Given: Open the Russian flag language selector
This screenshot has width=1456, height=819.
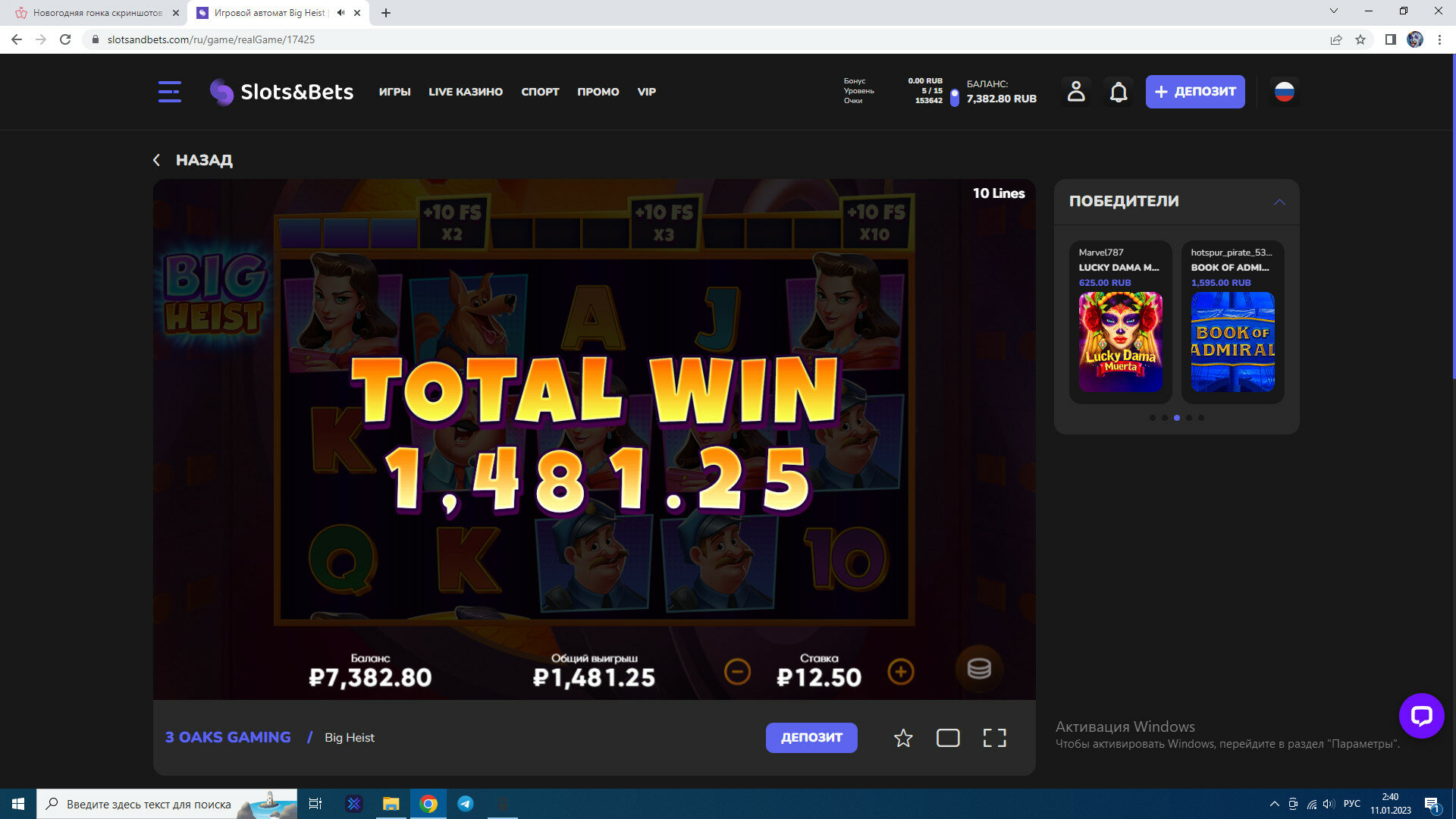Looking at the screenshot, I should 1284,92.
